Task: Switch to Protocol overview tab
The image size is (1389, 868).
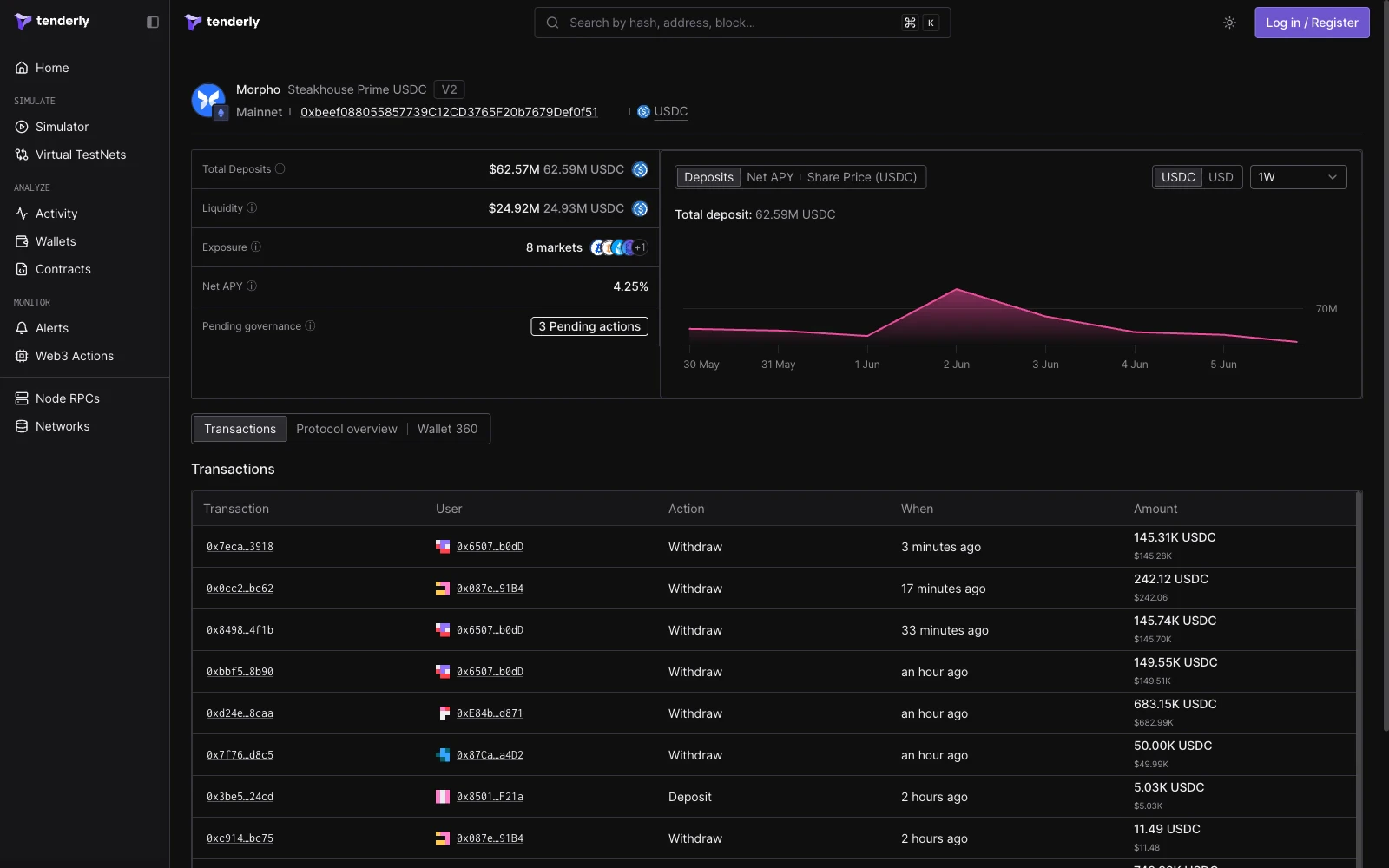Action: (346, 429)
